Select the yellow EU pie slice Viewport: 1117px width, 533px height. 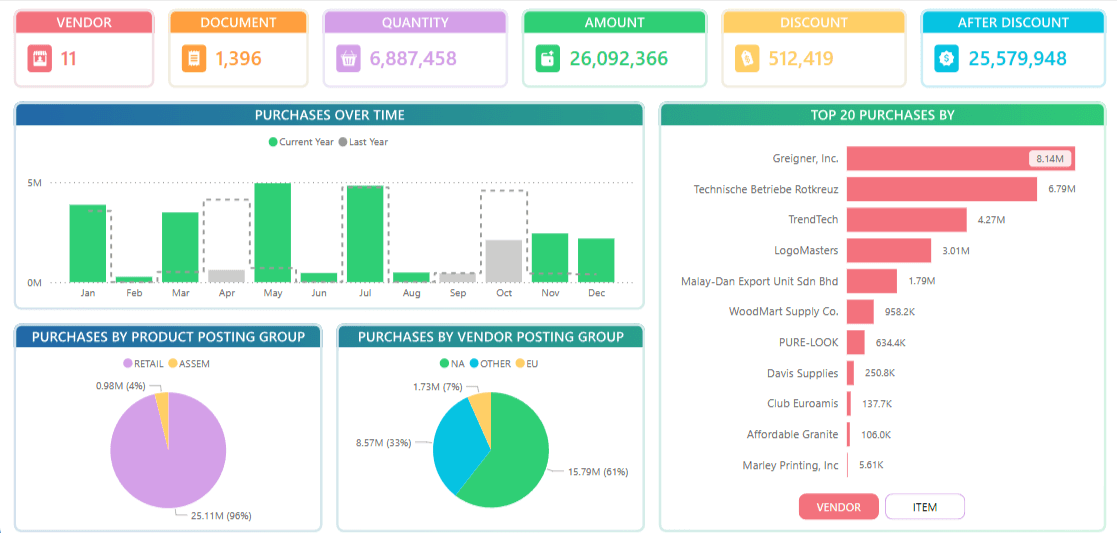coord(482,413)
